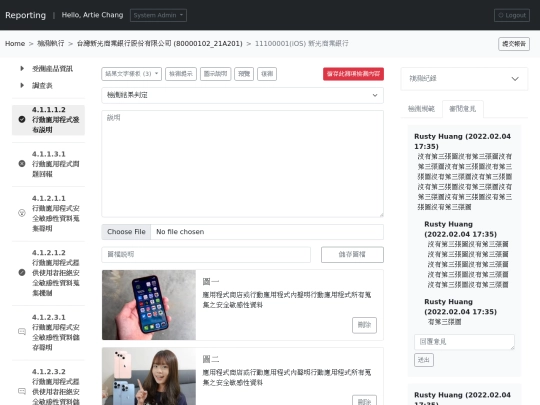Switch to the 審閱意見 tab
This screenshot has height=405, width=540.
click(463, 109)
